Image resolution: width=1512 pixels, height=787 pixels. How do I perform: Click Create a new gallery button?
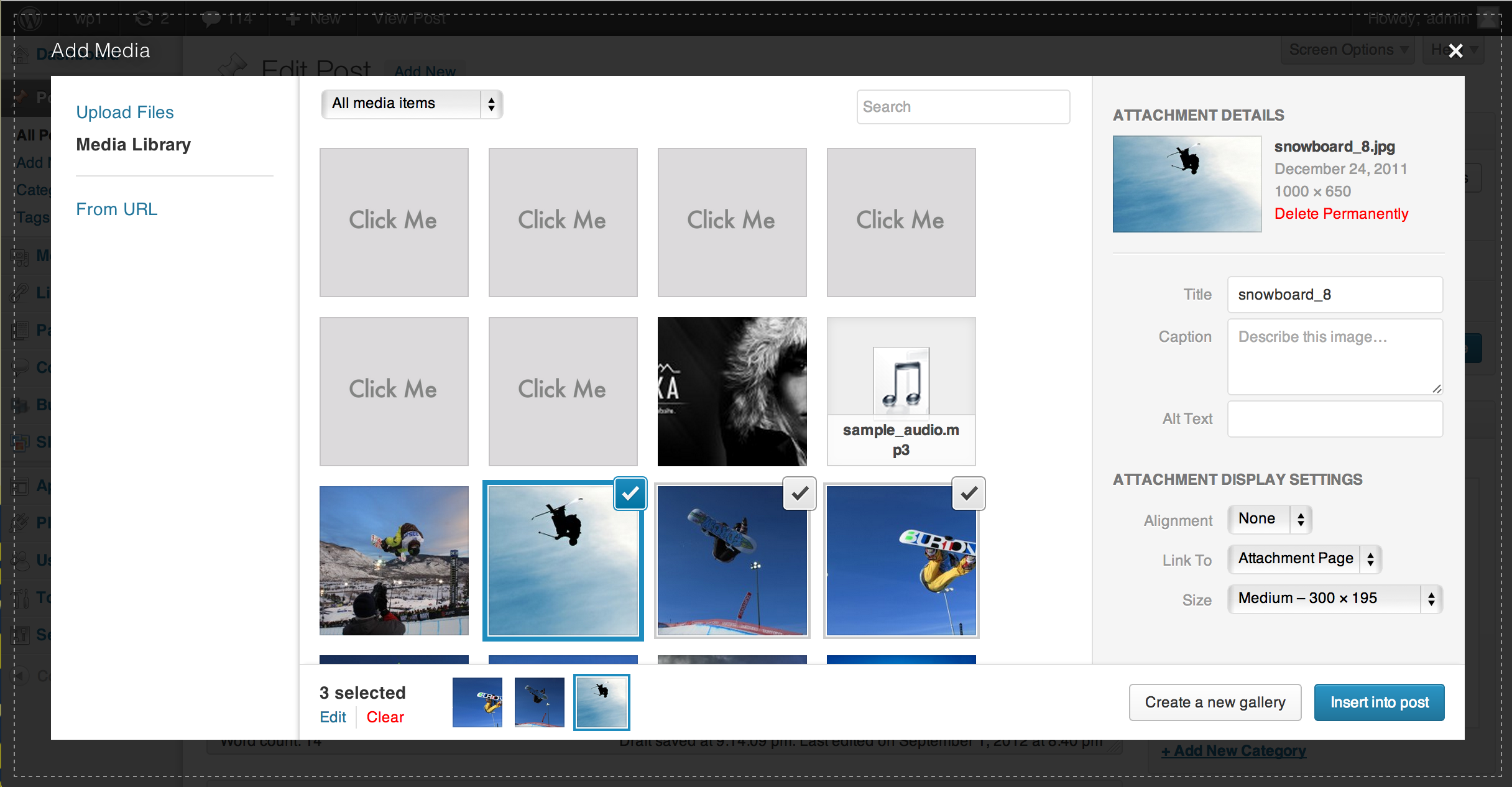(x=1215, y=702)
